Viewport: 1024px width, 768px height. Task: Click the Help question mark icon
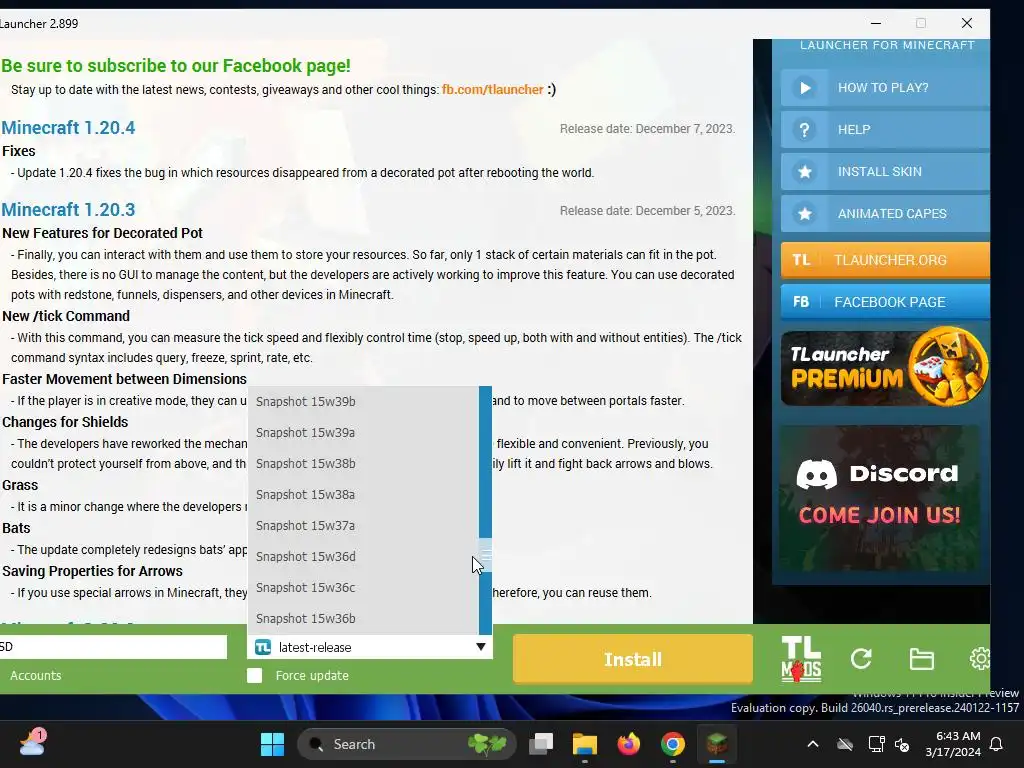click(x=805, y=129)
